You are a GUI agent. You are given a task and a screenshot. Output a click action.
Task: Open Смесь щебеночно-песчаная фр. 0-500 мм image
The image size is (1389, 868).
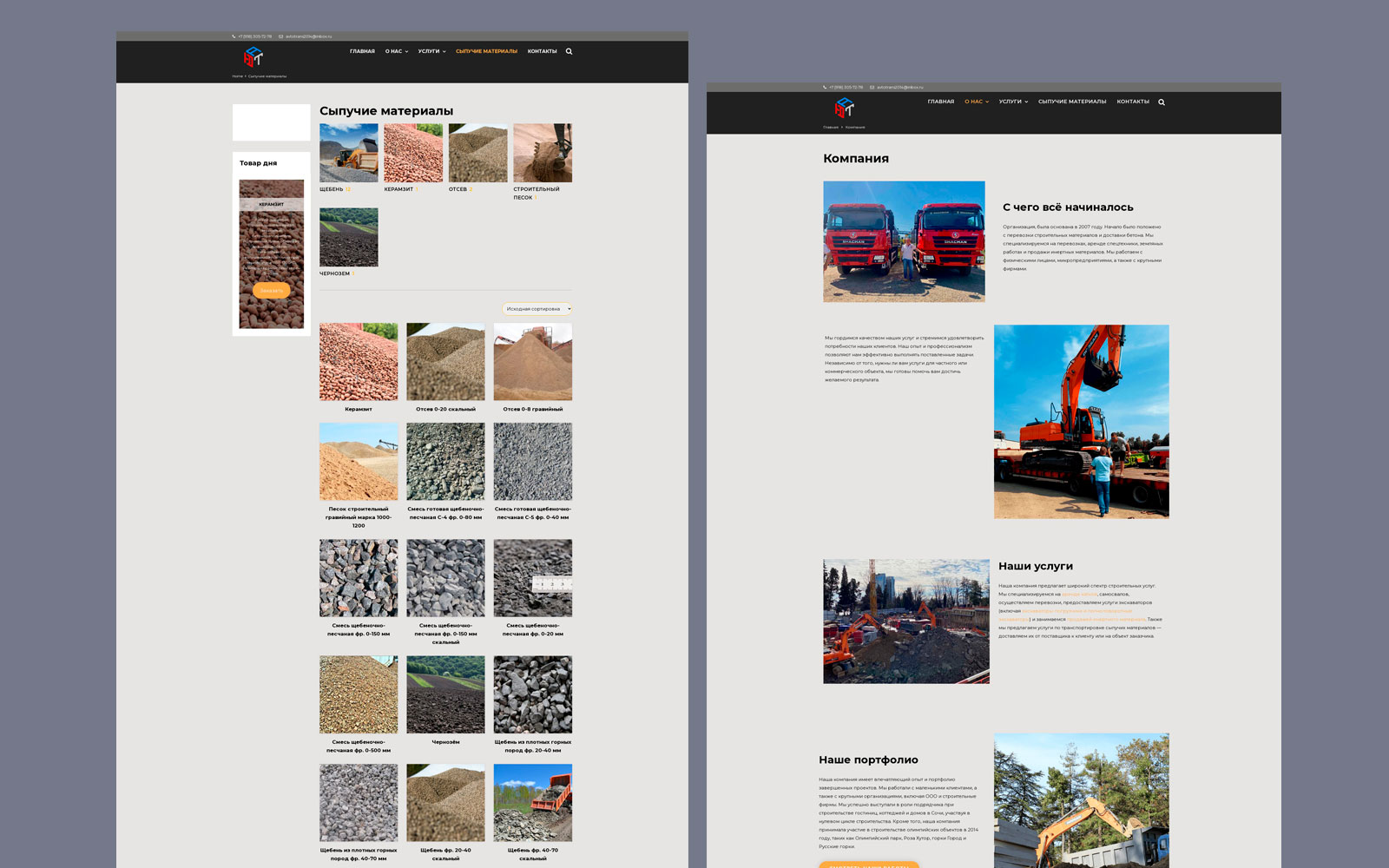click(x=359, y=694)
